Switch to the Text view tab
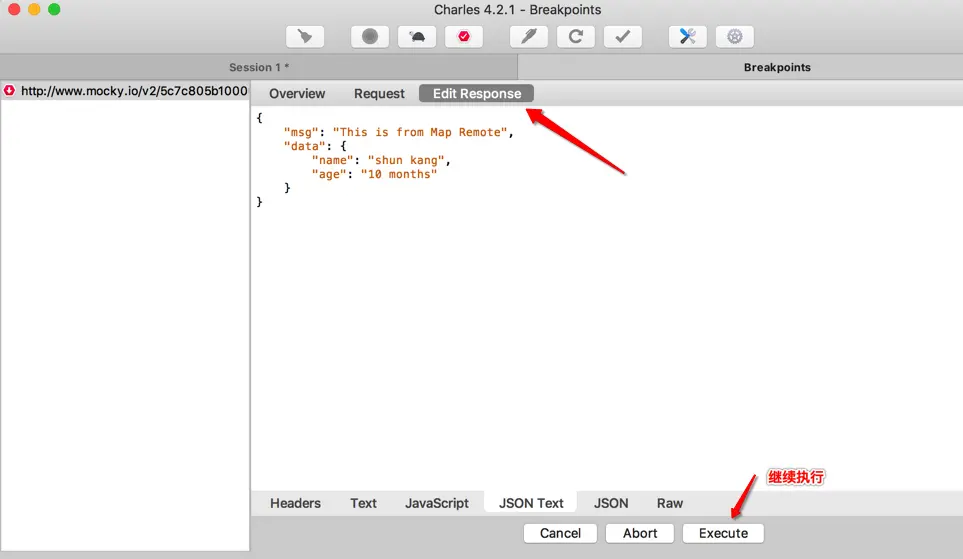 pyautogui.click(x=363, y=503)
